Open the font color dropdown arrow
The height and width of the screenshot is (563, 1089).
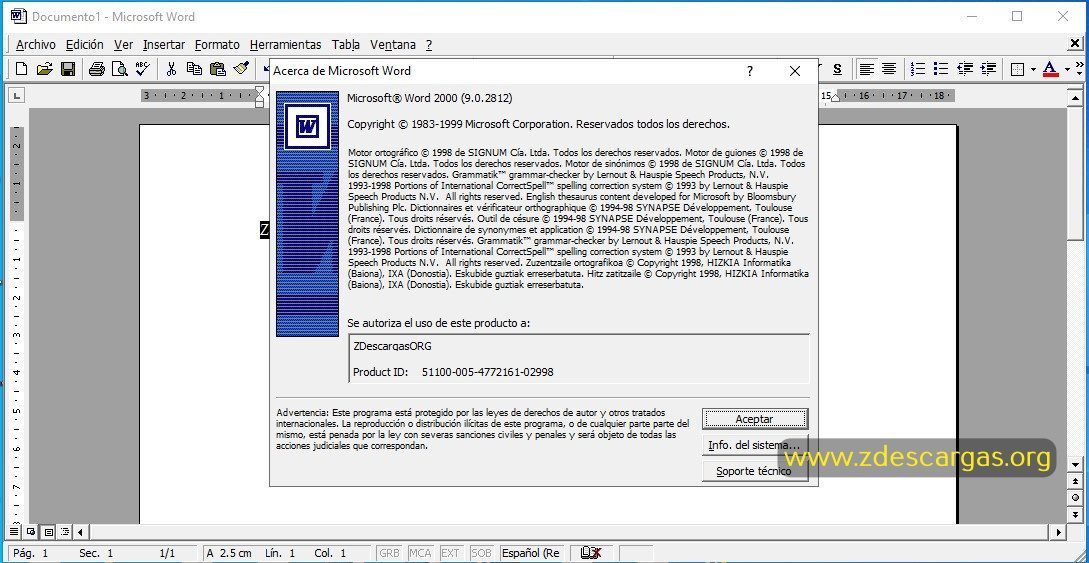[1067, 69]
